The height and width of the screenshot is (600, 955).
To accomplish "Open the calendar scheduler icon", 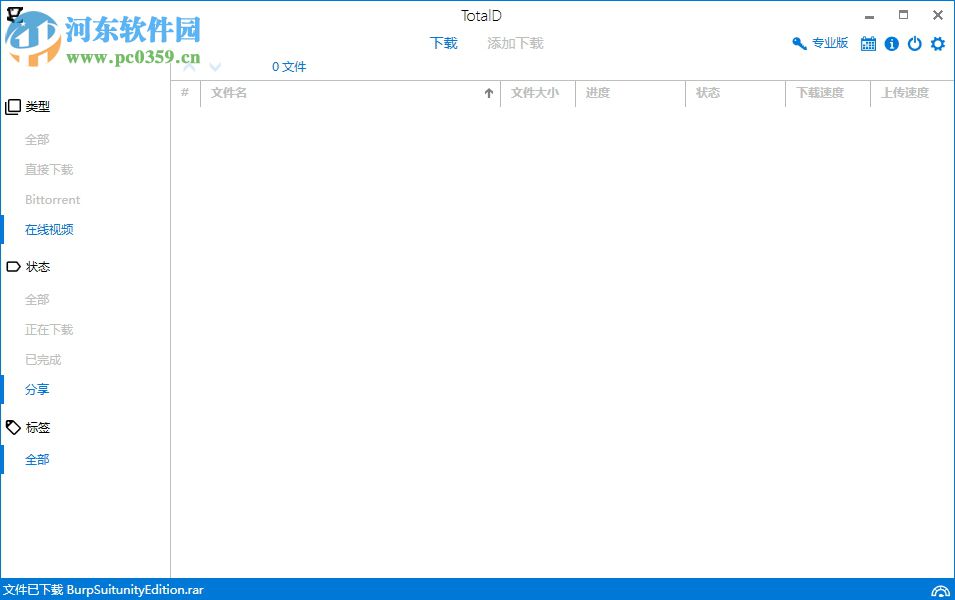I will pos(868,43).
